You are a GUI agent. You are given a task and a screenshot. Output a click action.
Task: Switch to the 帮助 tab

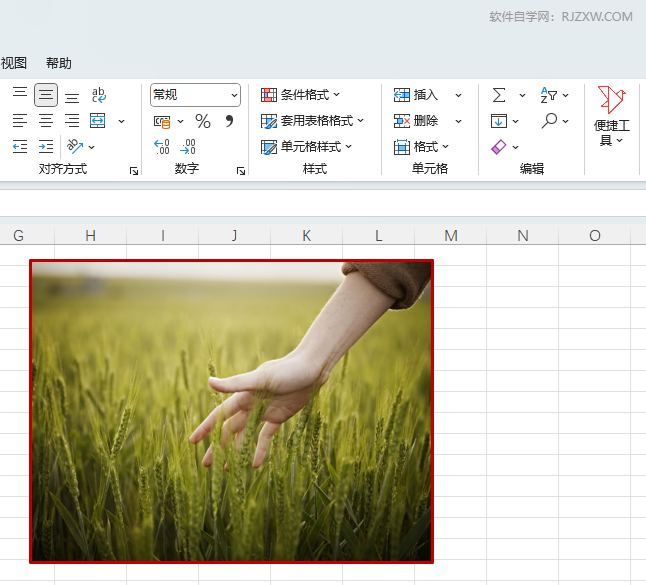[x=59, y=63]
